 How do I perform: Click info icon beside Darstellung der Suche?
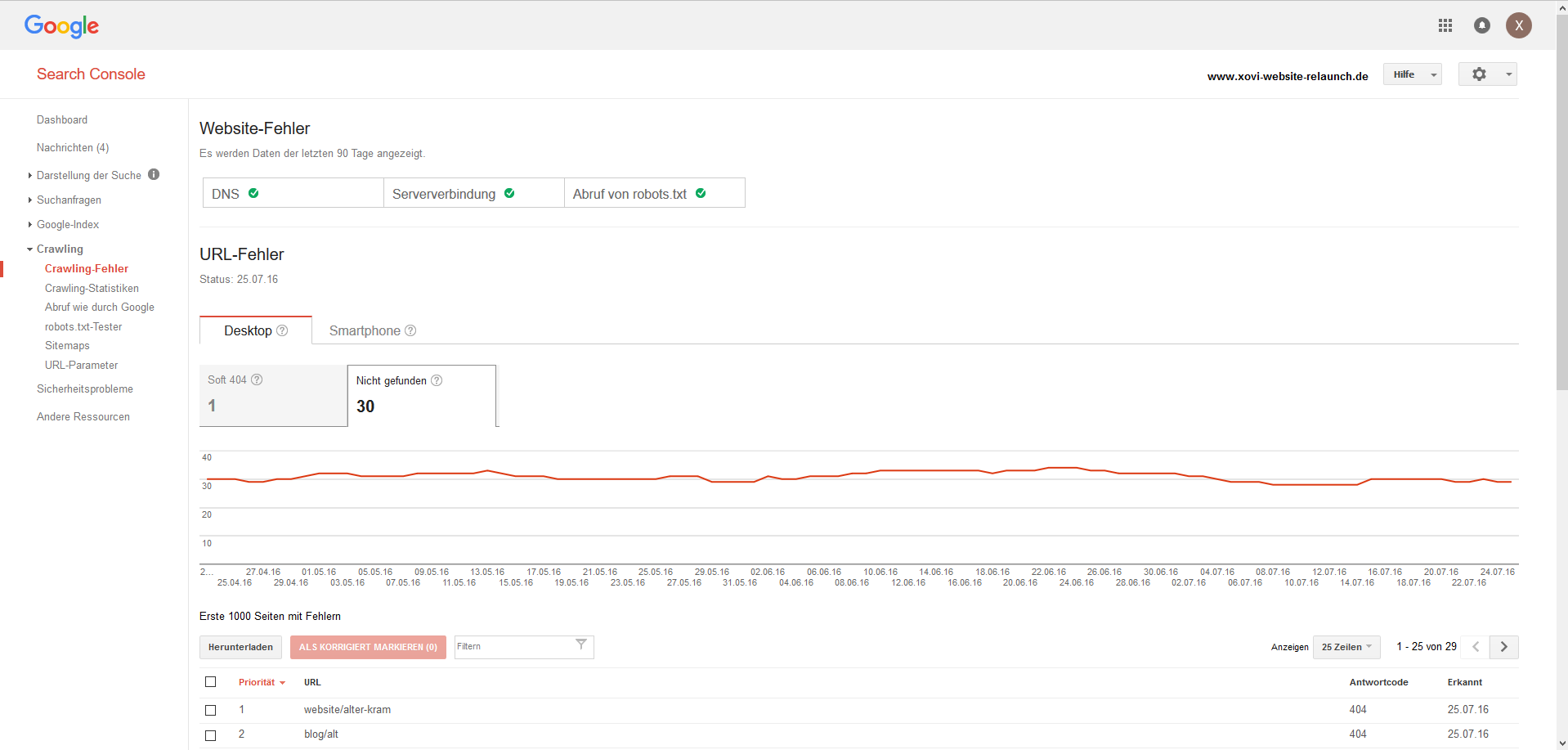(x=154, y=174)
